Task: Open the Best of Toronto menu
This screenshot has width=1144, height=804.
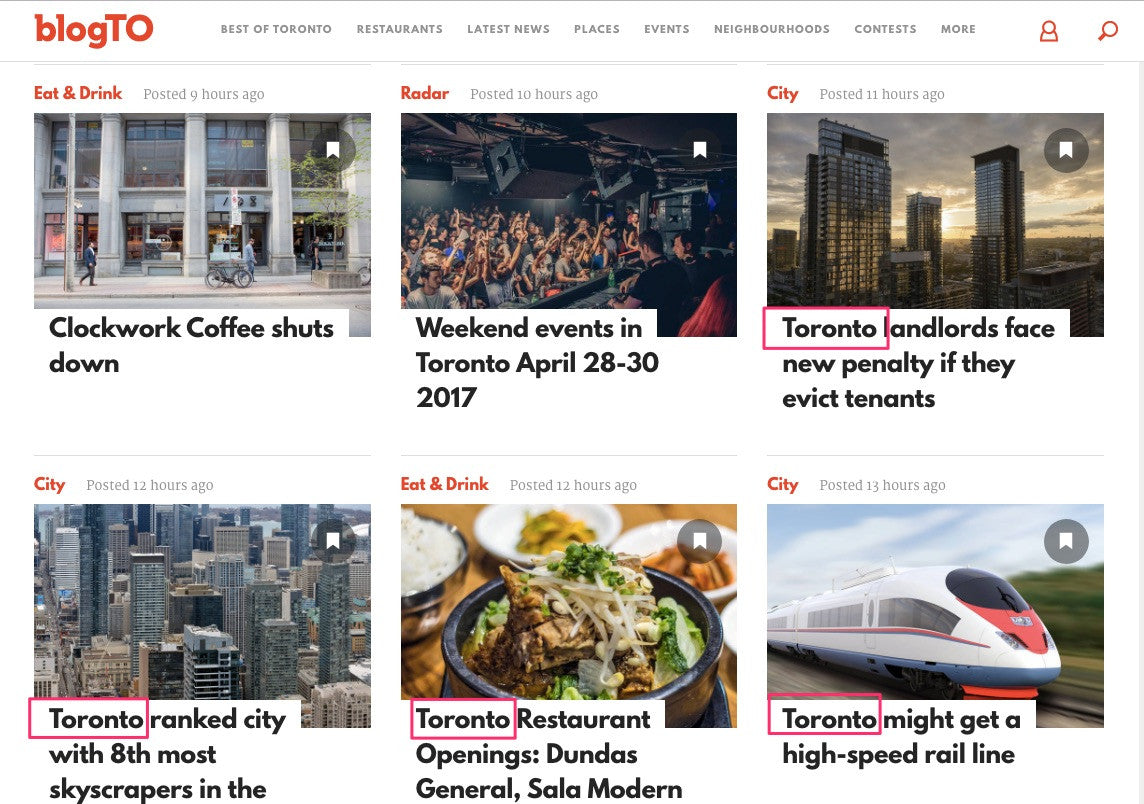Action: point(276,29)
